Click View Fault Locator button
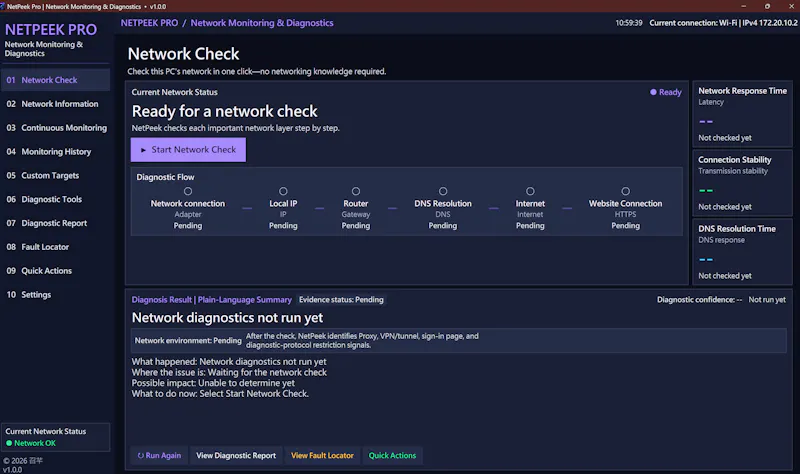The image size is (800, 474). (322, 455)
